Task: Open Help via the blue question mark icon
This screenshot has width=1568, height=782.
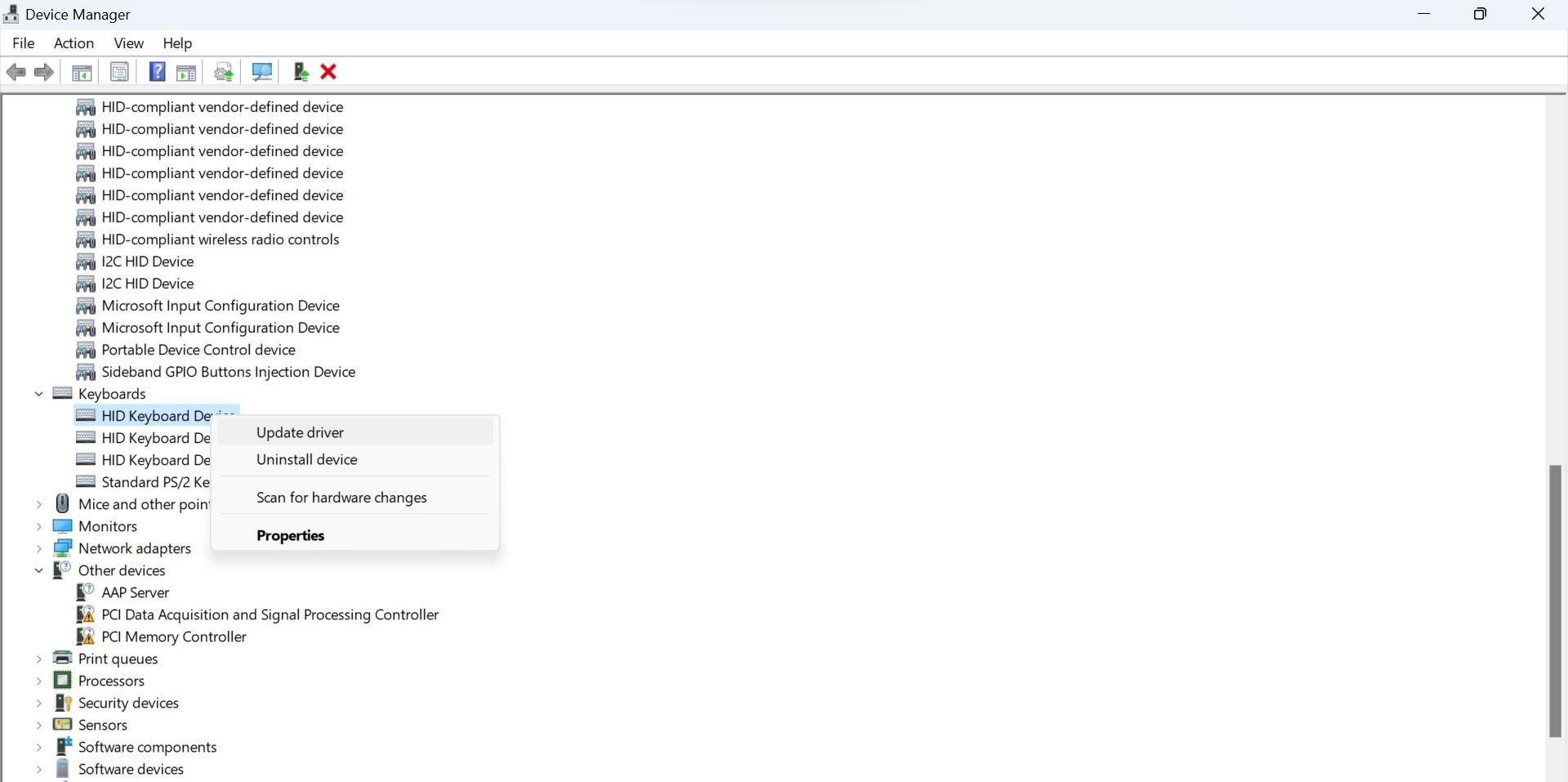Action: (x=156, y=72)
